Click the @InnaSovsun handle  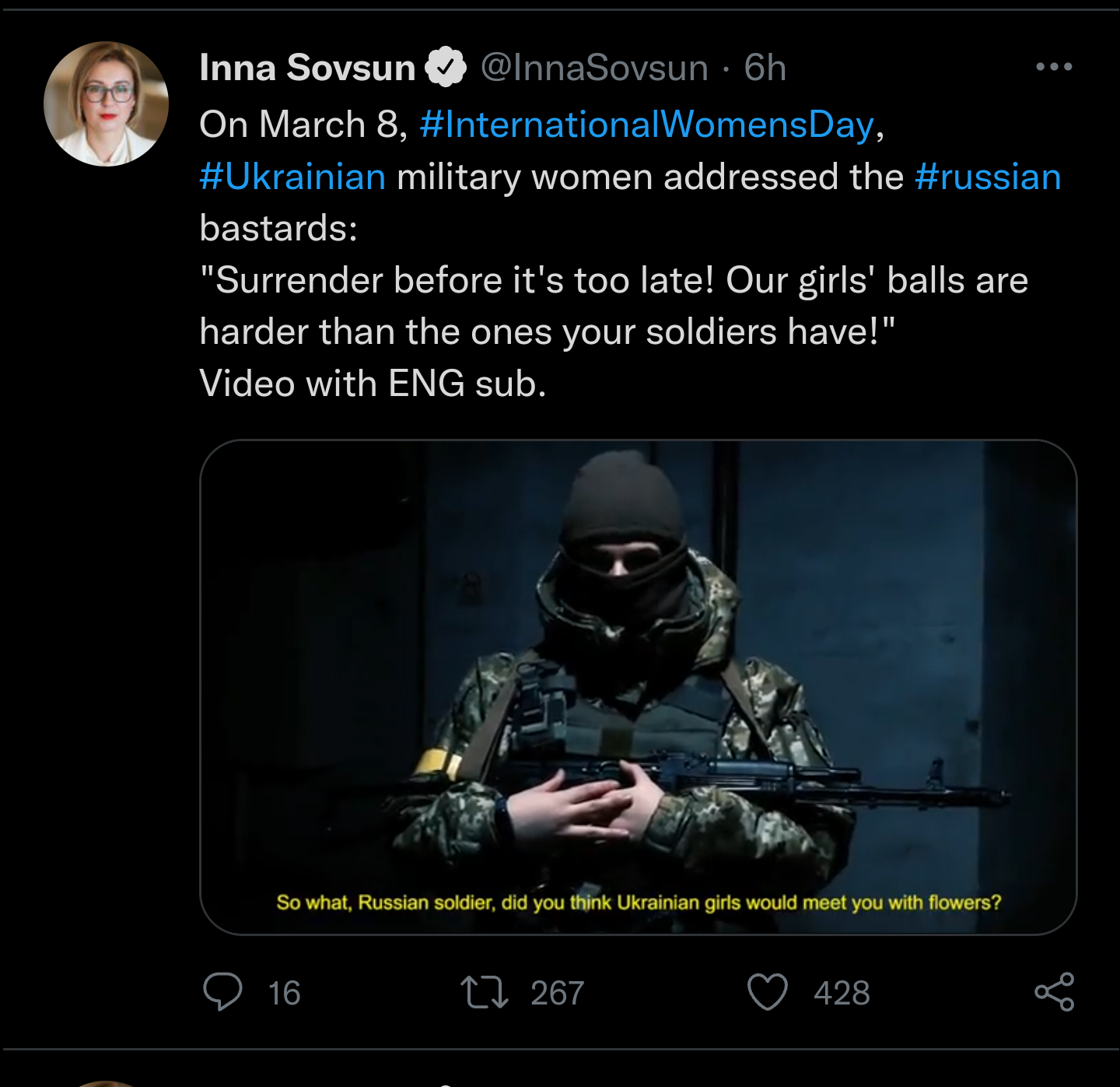[x=593, y=67]
